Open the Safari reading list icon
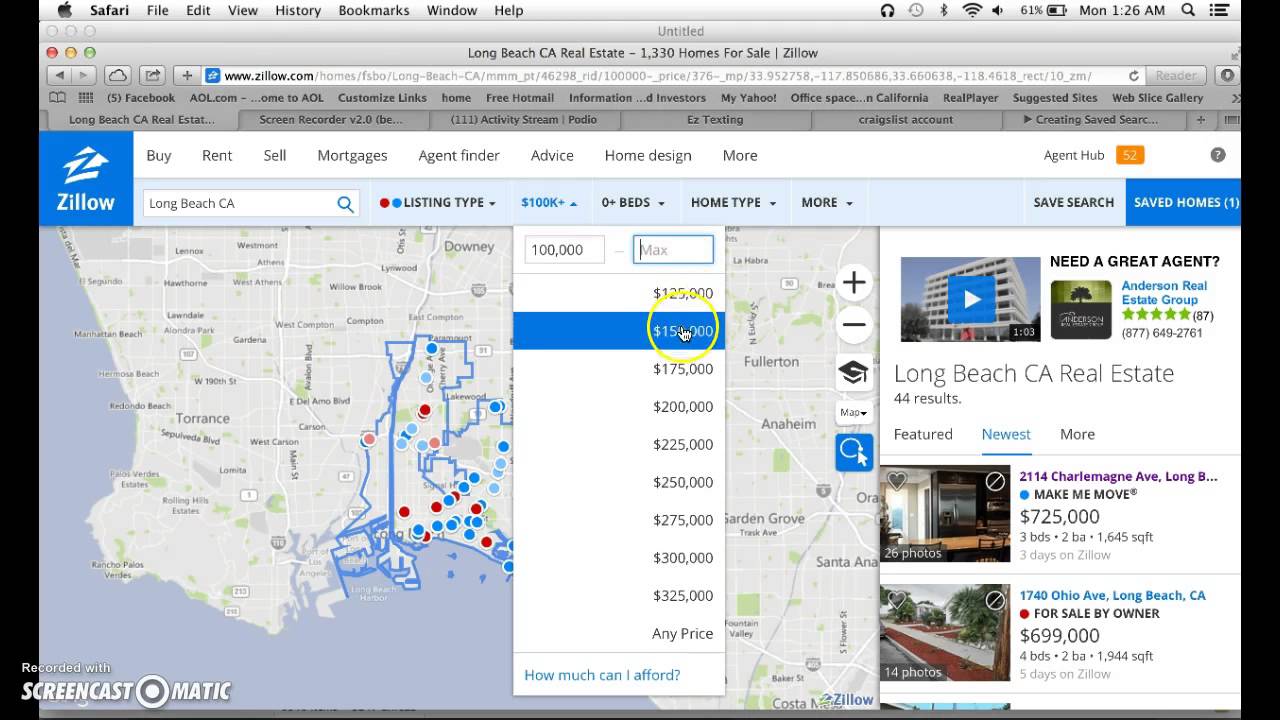 (58, 98)
